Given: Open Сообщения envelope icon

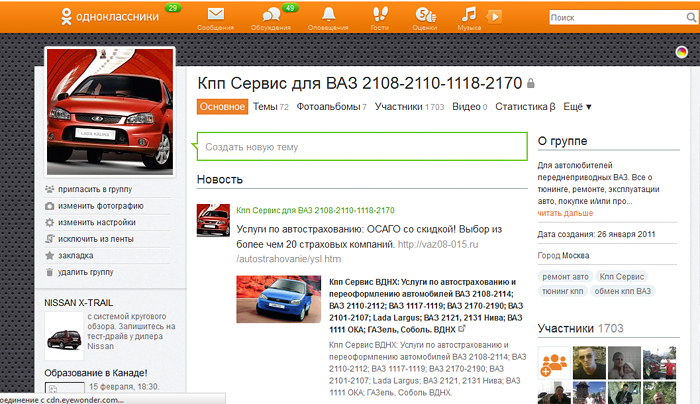Looking at the screenshot, I should click(216, 14).
